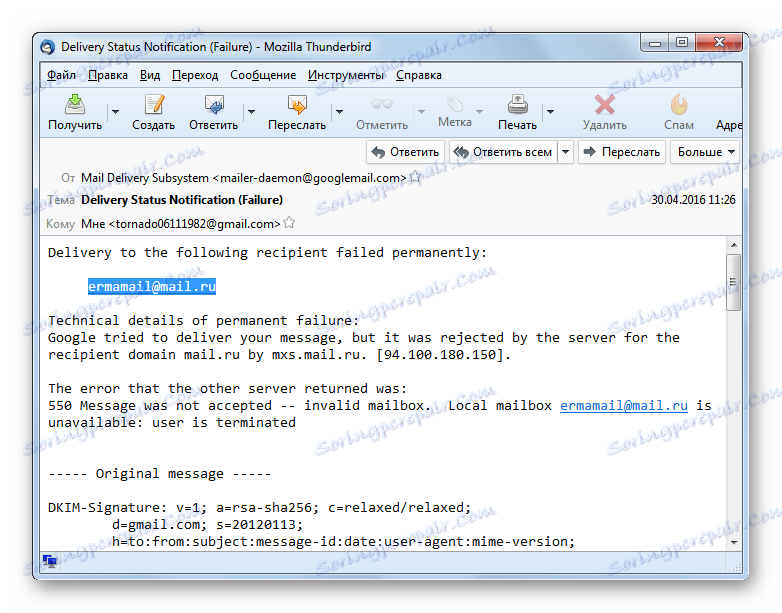The height and width of the screenshot is (613, 782).
Task: Click the Метка (Tag) toolbar icon
Action: (455, 104)
